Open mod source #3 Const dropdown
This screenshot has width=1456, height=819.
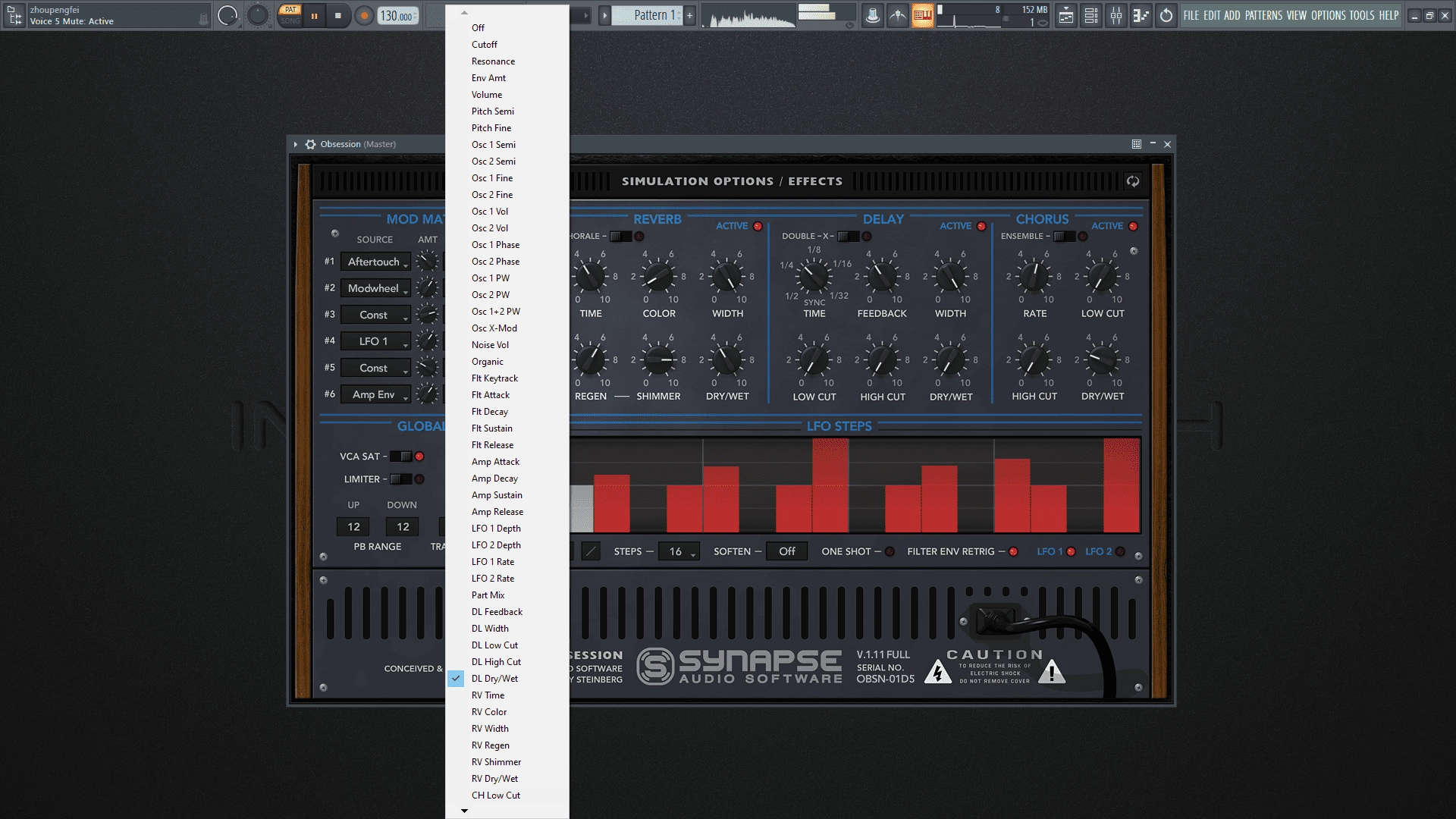coord(375,315)
